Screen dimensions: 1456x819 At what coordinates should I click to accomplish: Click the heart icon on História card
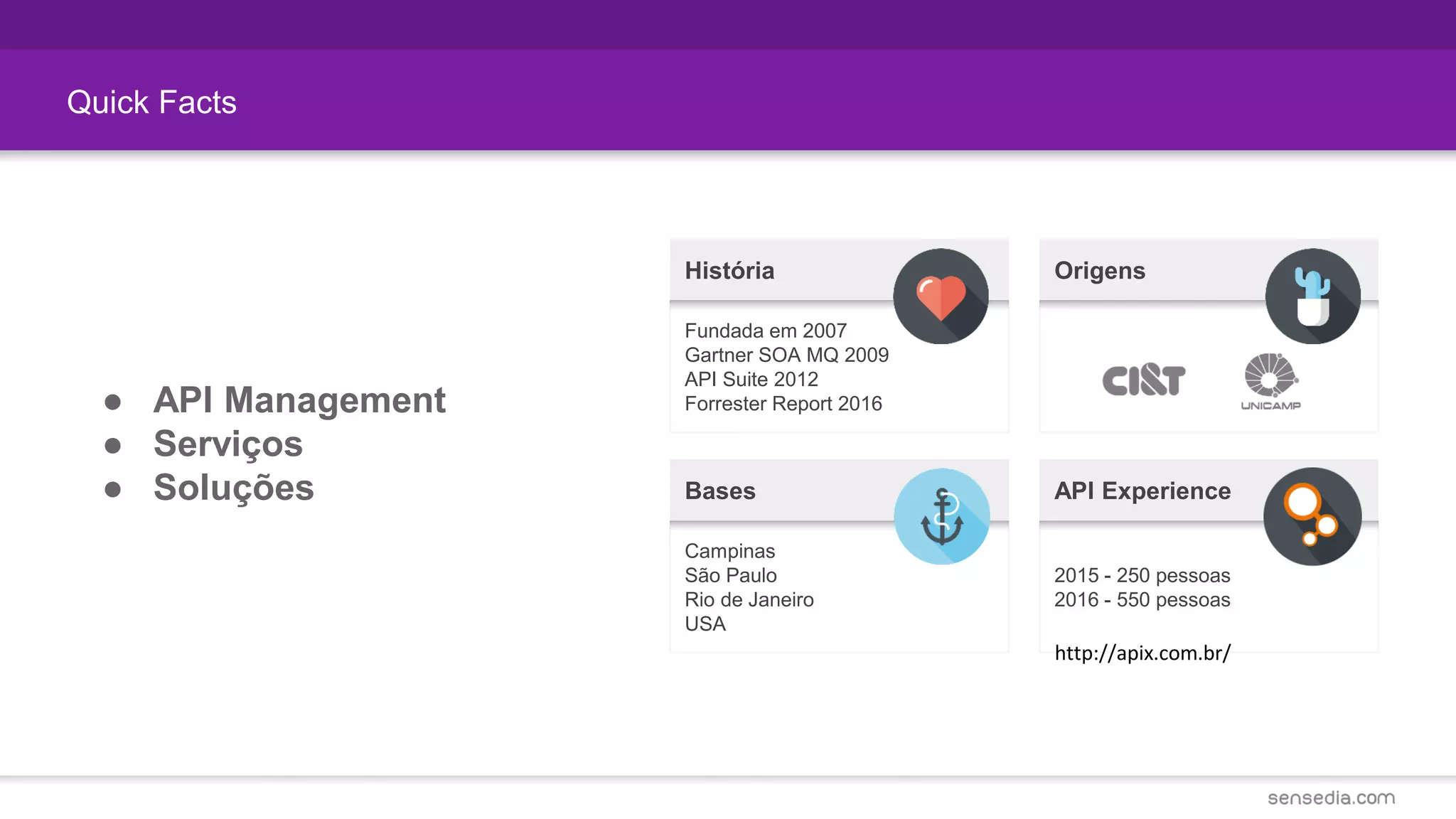click(941, 296)
